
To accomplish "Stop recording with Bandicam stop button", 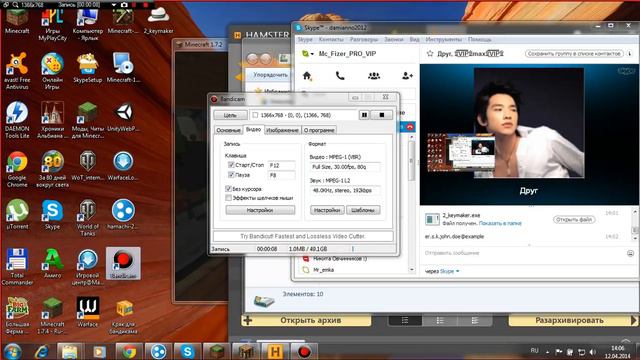I will pyautogui.click(x=382, y=115).
